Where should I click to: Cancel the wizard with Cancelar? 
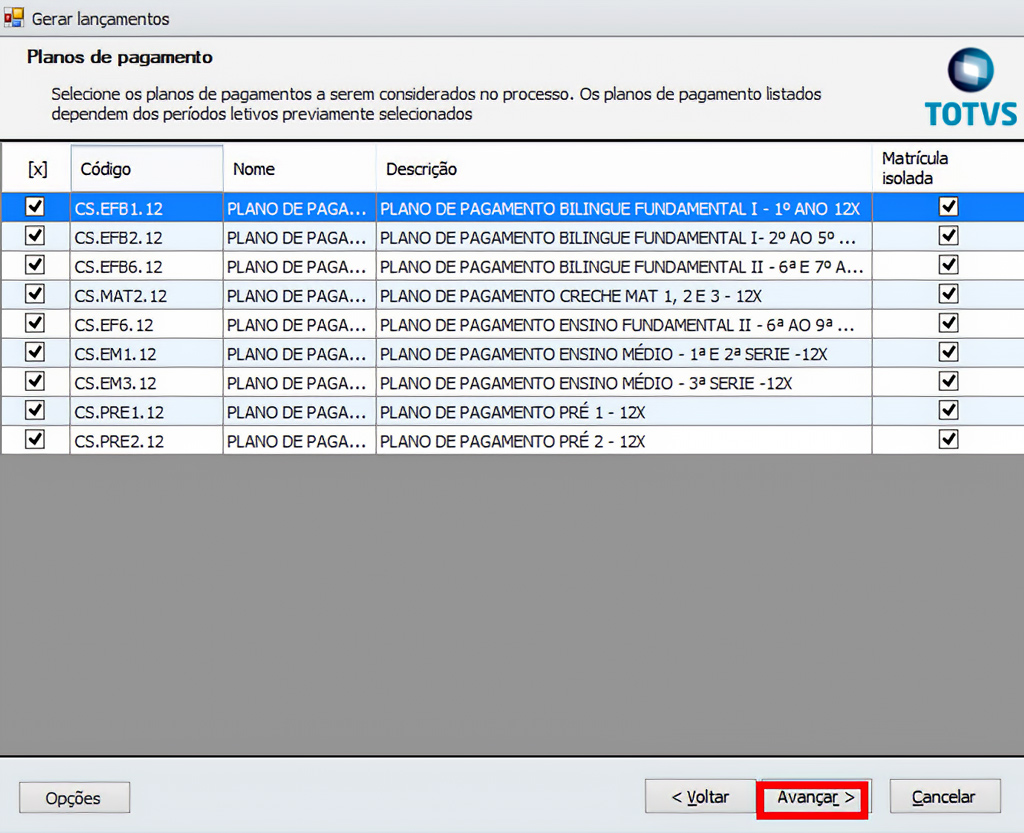(x=944, y=797)
